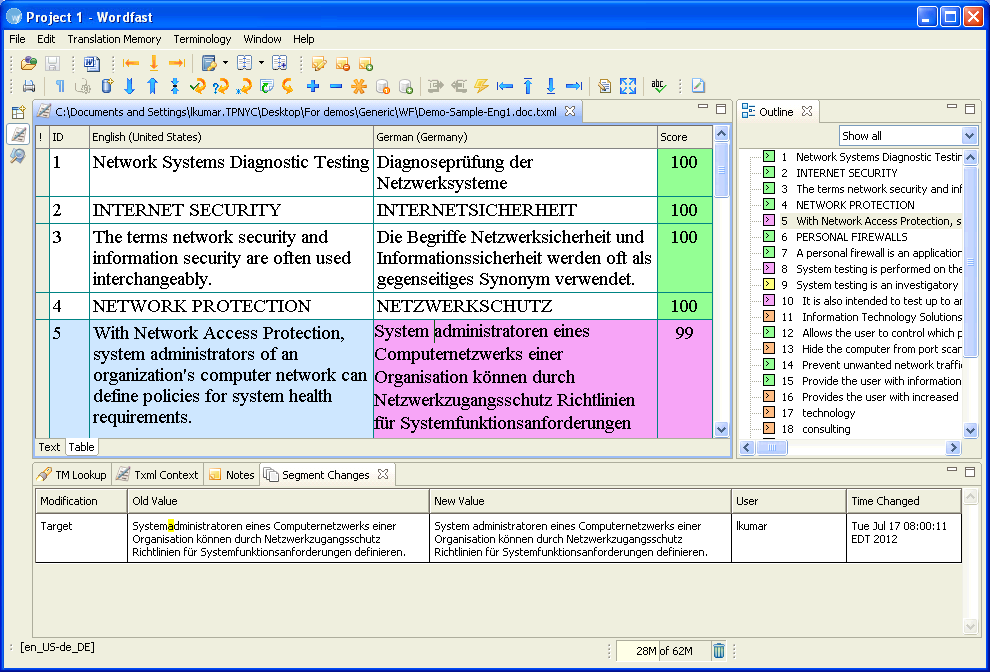Select outline item 6 PERSONAL FIREWALLS
The height and width of the screenshot is (672, 990).
[x=851, y=237]
